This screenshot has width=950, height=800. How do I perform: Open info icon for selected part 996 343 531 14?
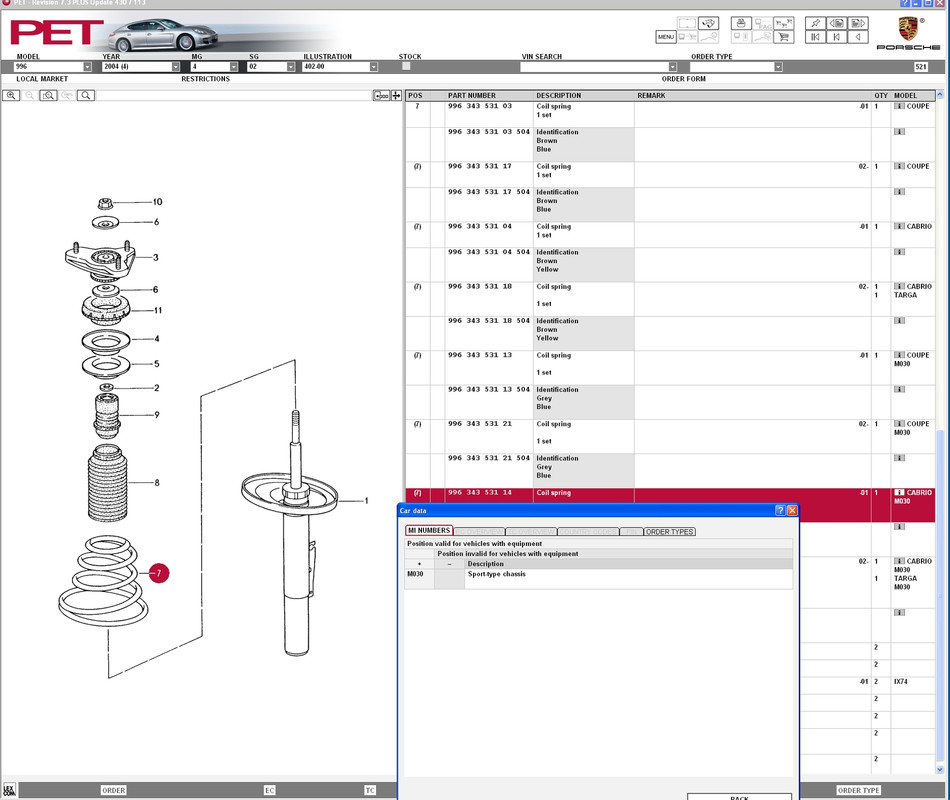click(899, 493)
